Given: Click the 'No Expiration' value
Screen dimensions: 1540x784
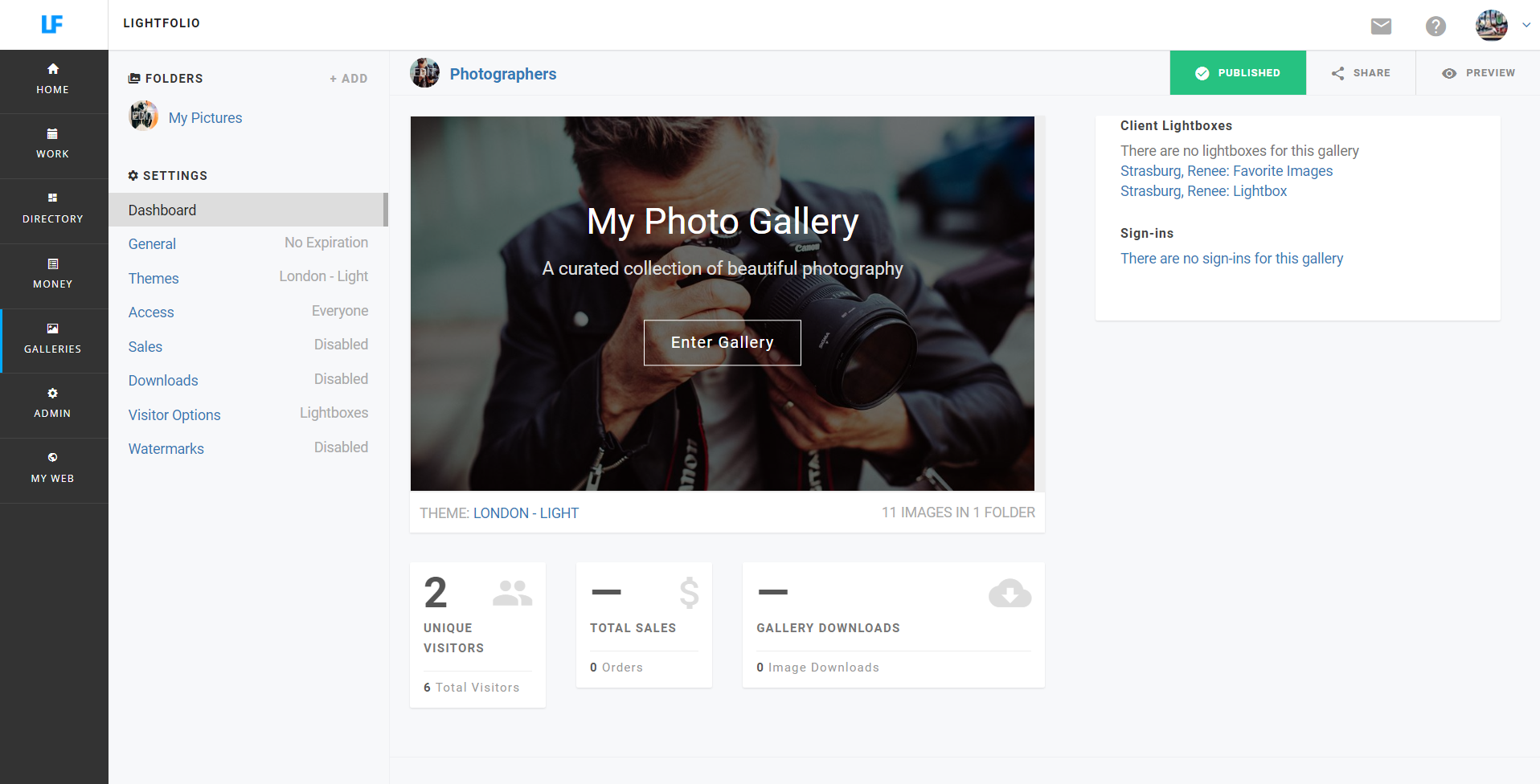Looking at the screenshot, I should [326, 243].
